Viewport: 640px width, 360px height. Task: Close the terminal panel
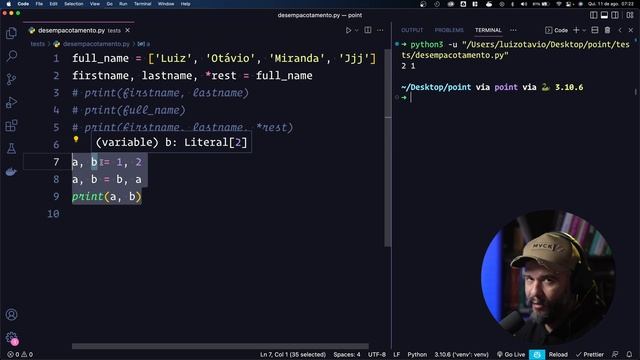tap(631, 30)
